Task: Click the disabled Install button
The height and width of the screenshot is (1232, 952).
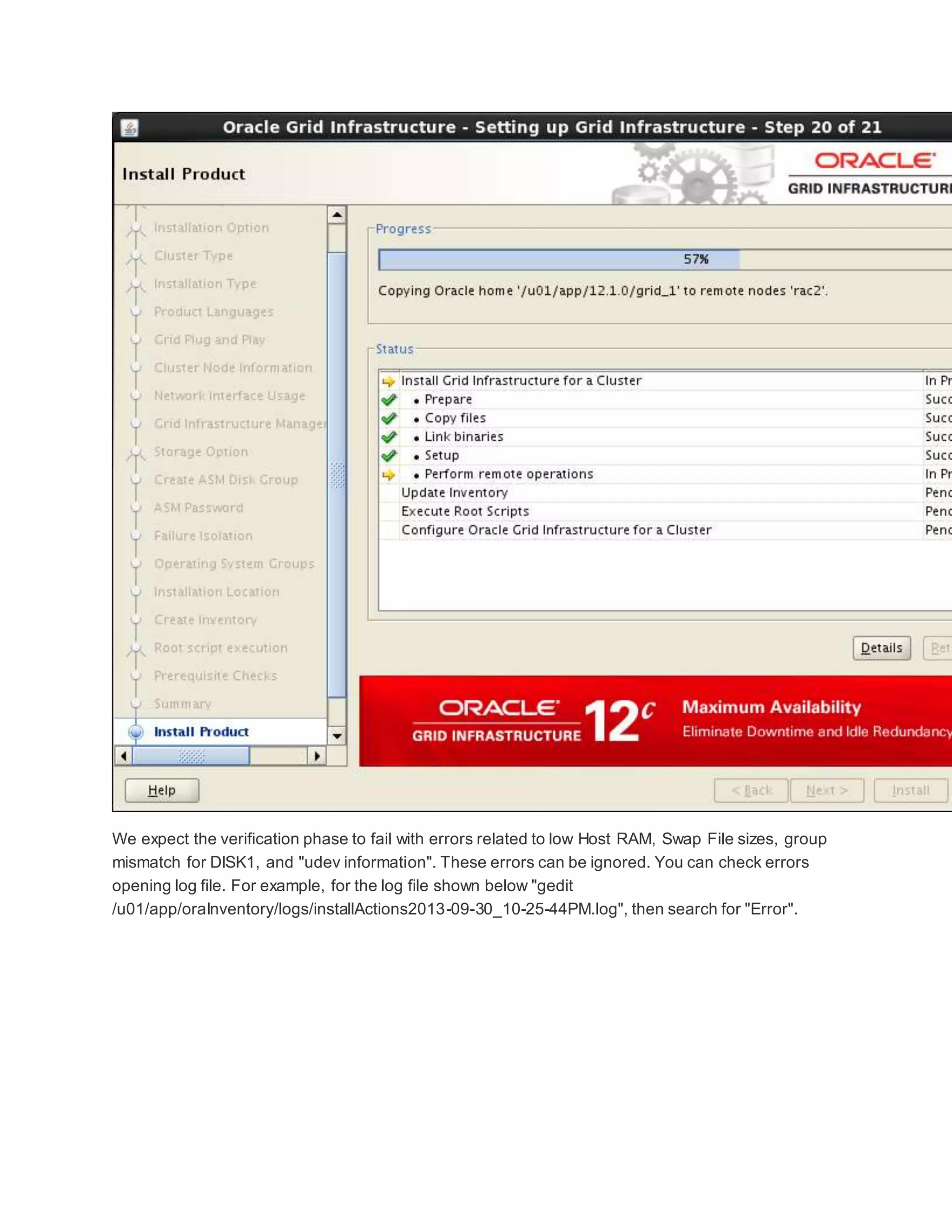Action: (x=911, y=790)
